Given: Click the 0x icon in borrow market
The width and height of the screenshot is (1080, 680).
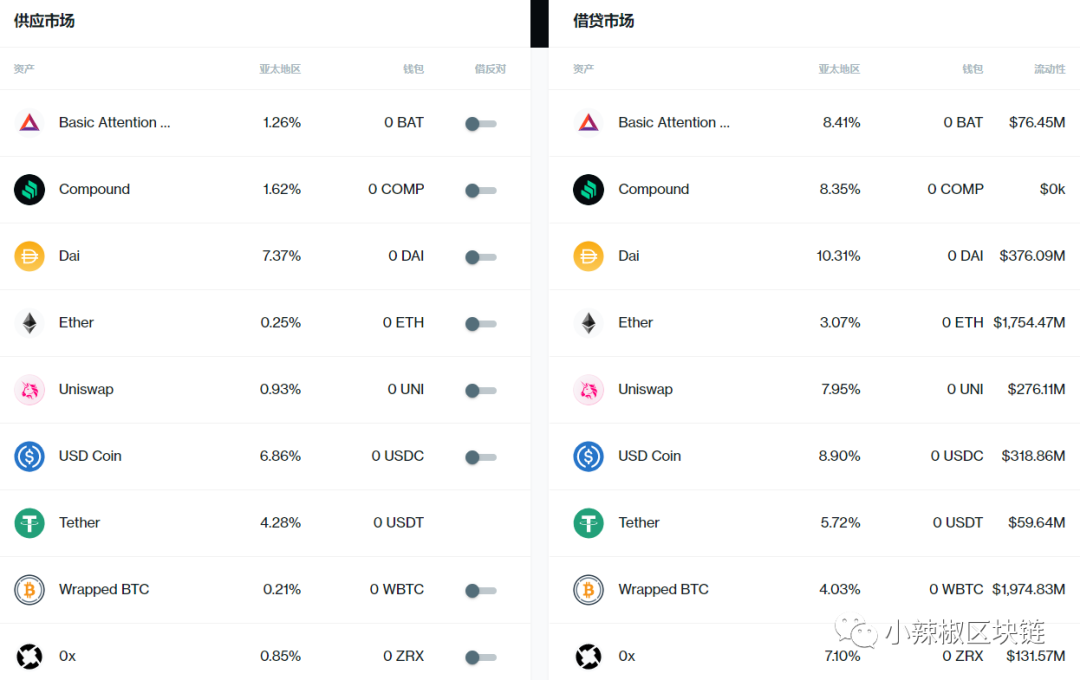Looking at the screenshot, I should (x=588, y=656).
